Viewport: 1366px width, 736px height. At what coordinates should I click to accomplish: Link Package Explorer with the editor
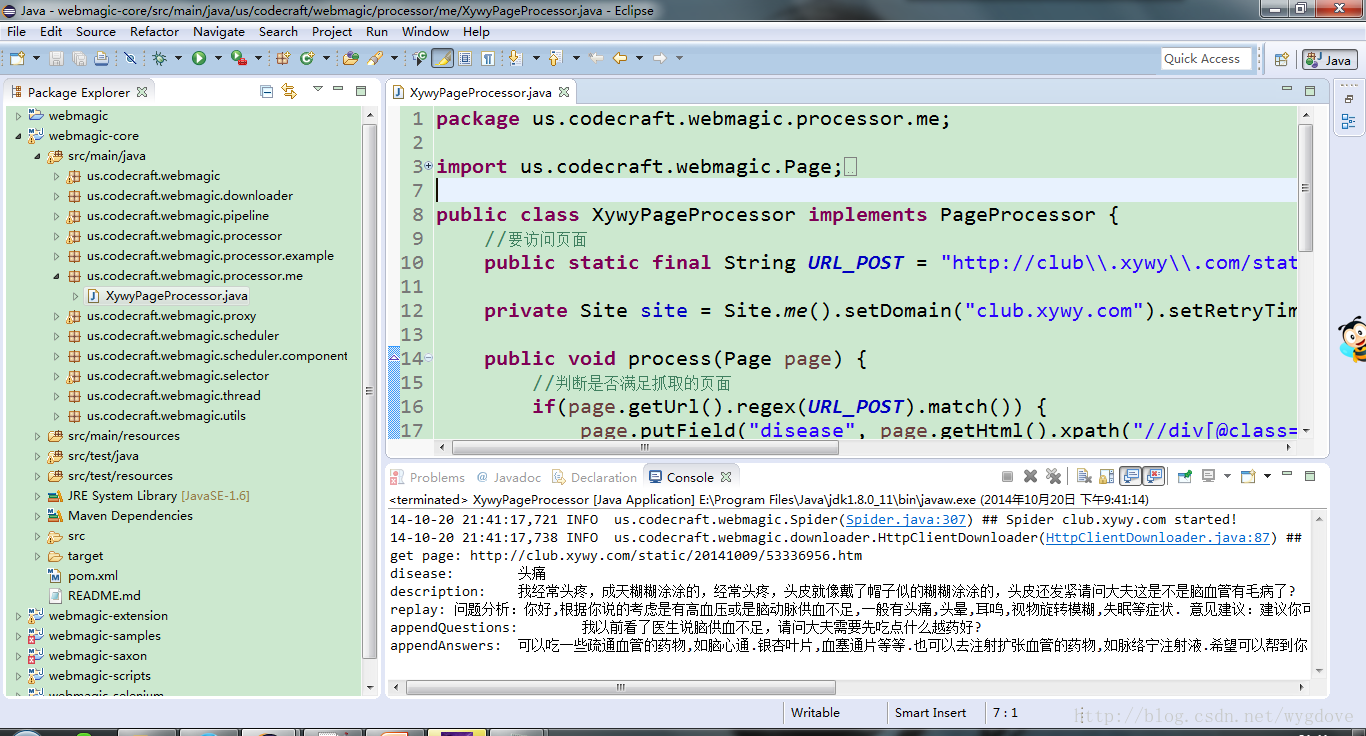coord(290,91)
